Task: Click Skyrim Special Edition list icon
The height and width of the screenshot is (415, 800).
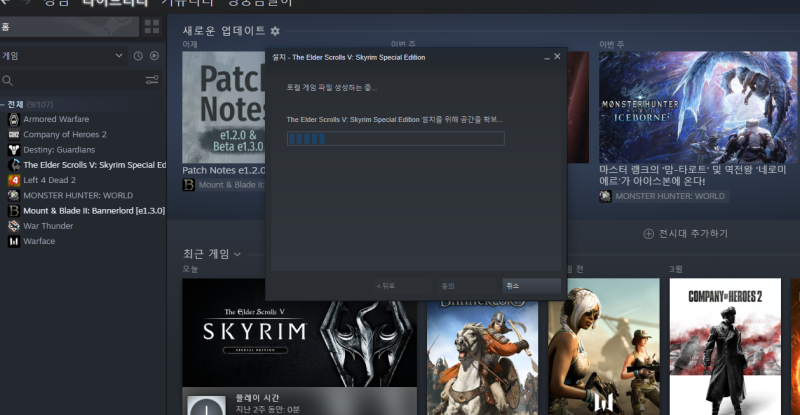Action: pos(14,165)
